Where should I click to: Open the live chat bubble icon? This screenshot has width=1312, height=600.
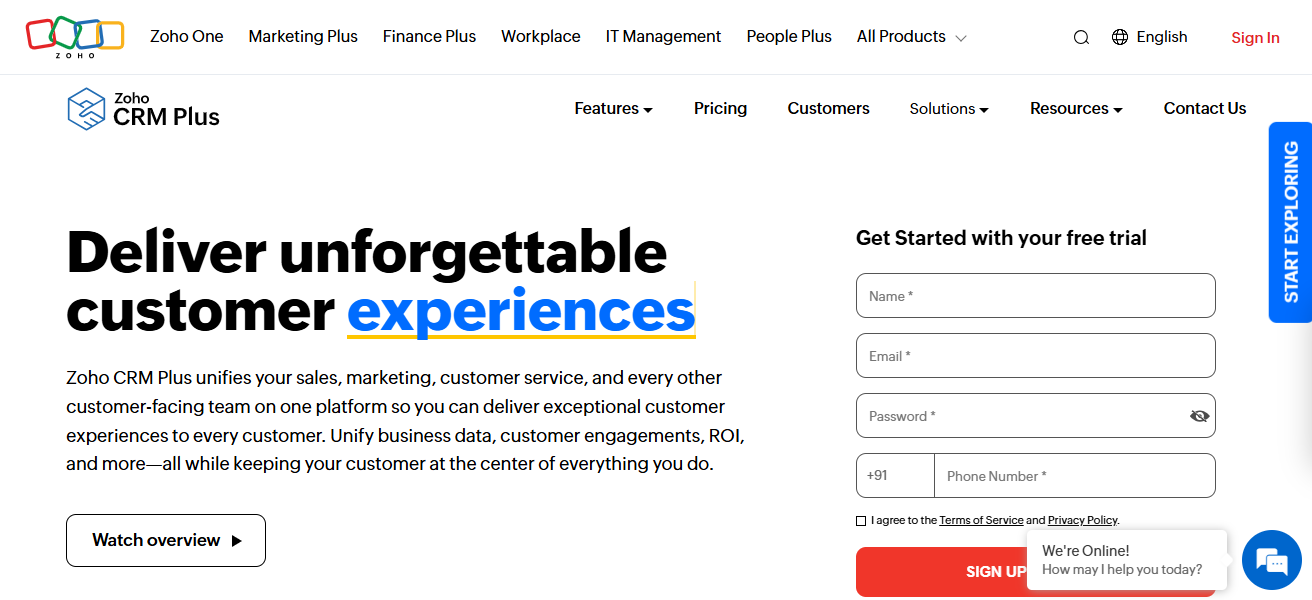pos(1271,560)
